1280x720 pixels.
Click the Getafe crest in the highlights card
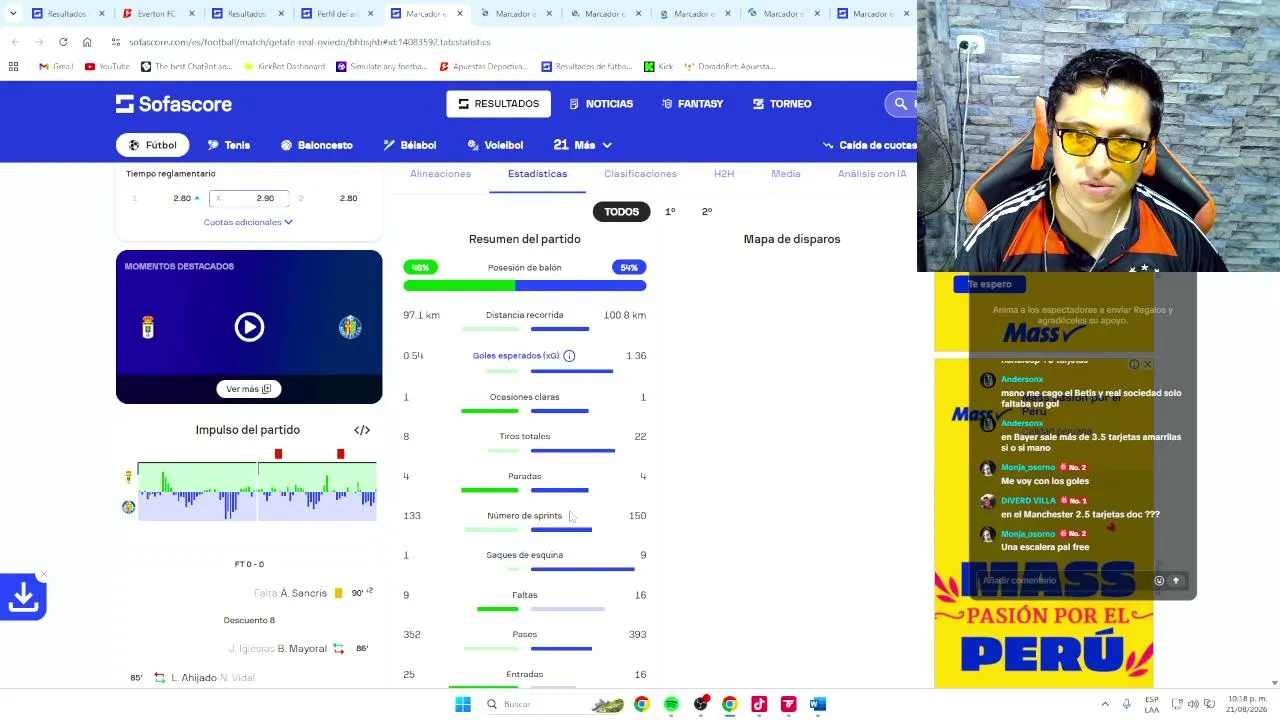click(x=350, y=327)
